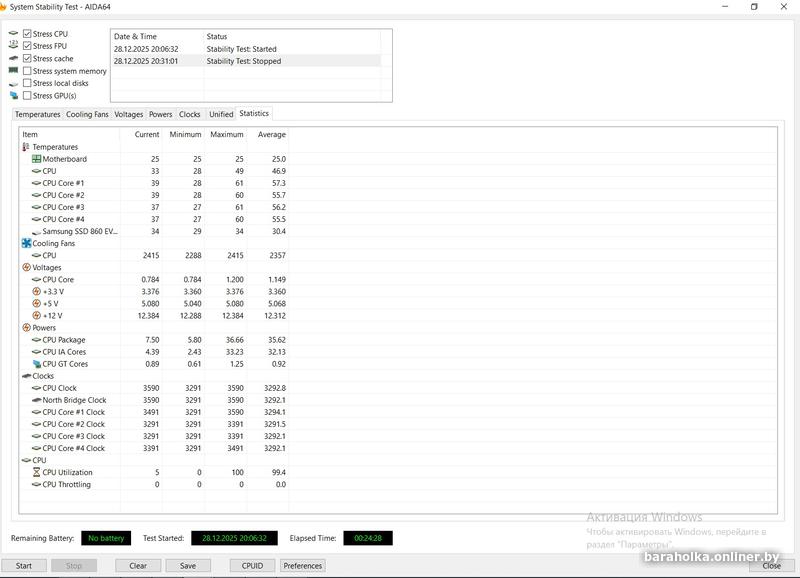Click the Stress GPU monitor icon

click(13, 95)
